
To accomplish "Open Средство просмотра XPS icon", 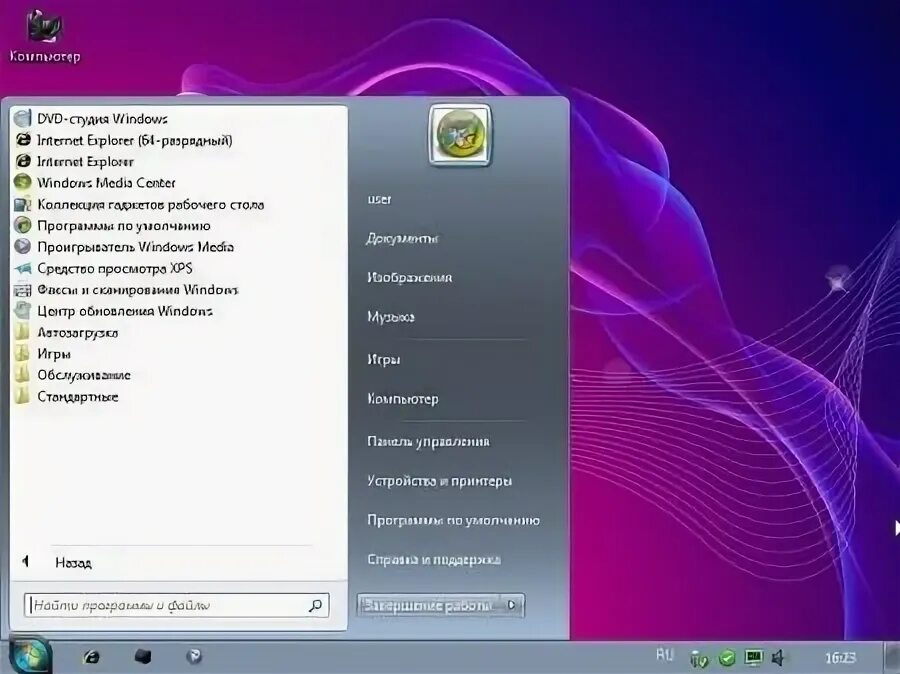I will [x=23, y=268].
